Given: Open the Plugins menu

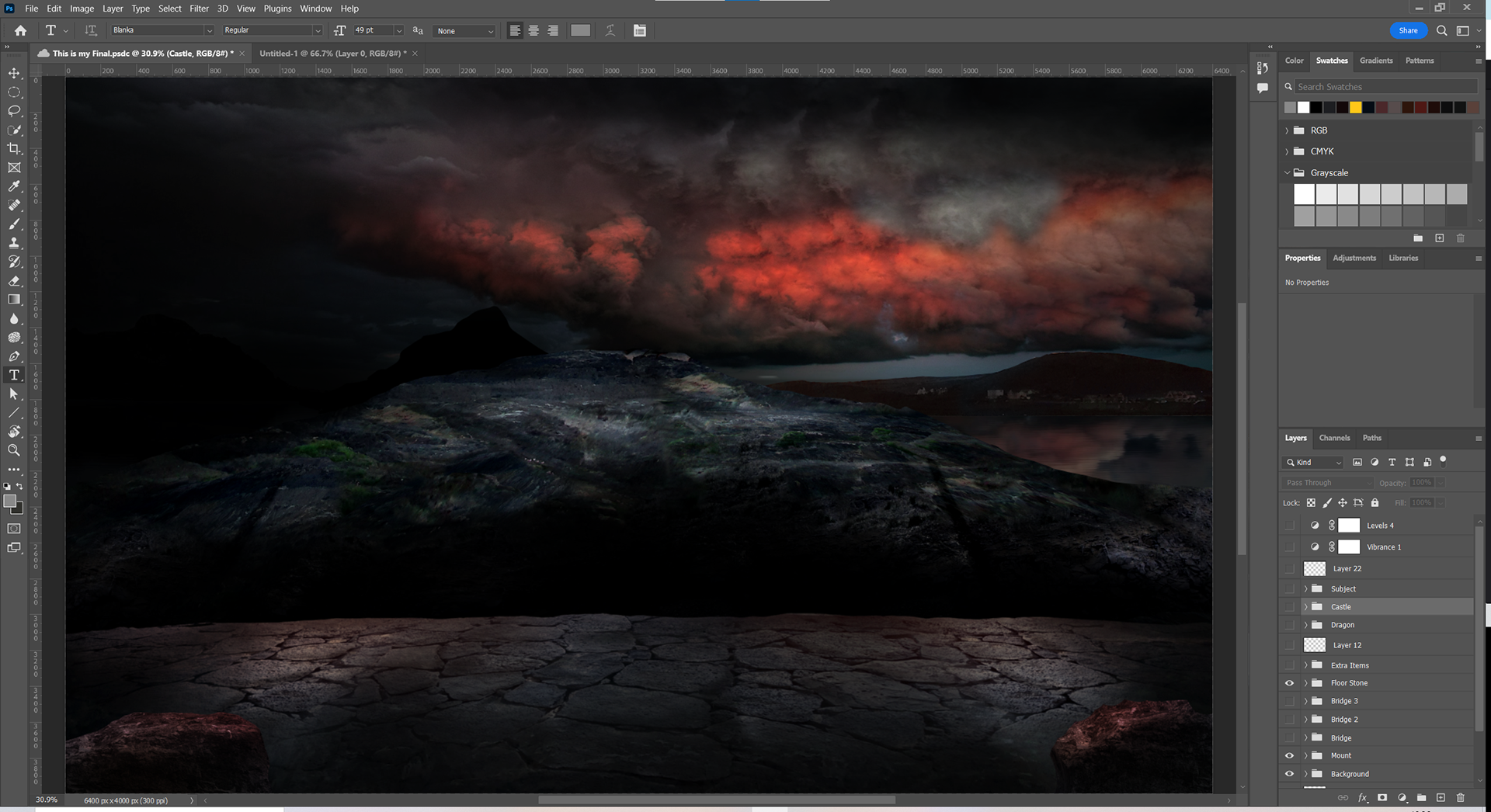Looking at the screenshot, I should click(277, 9).
